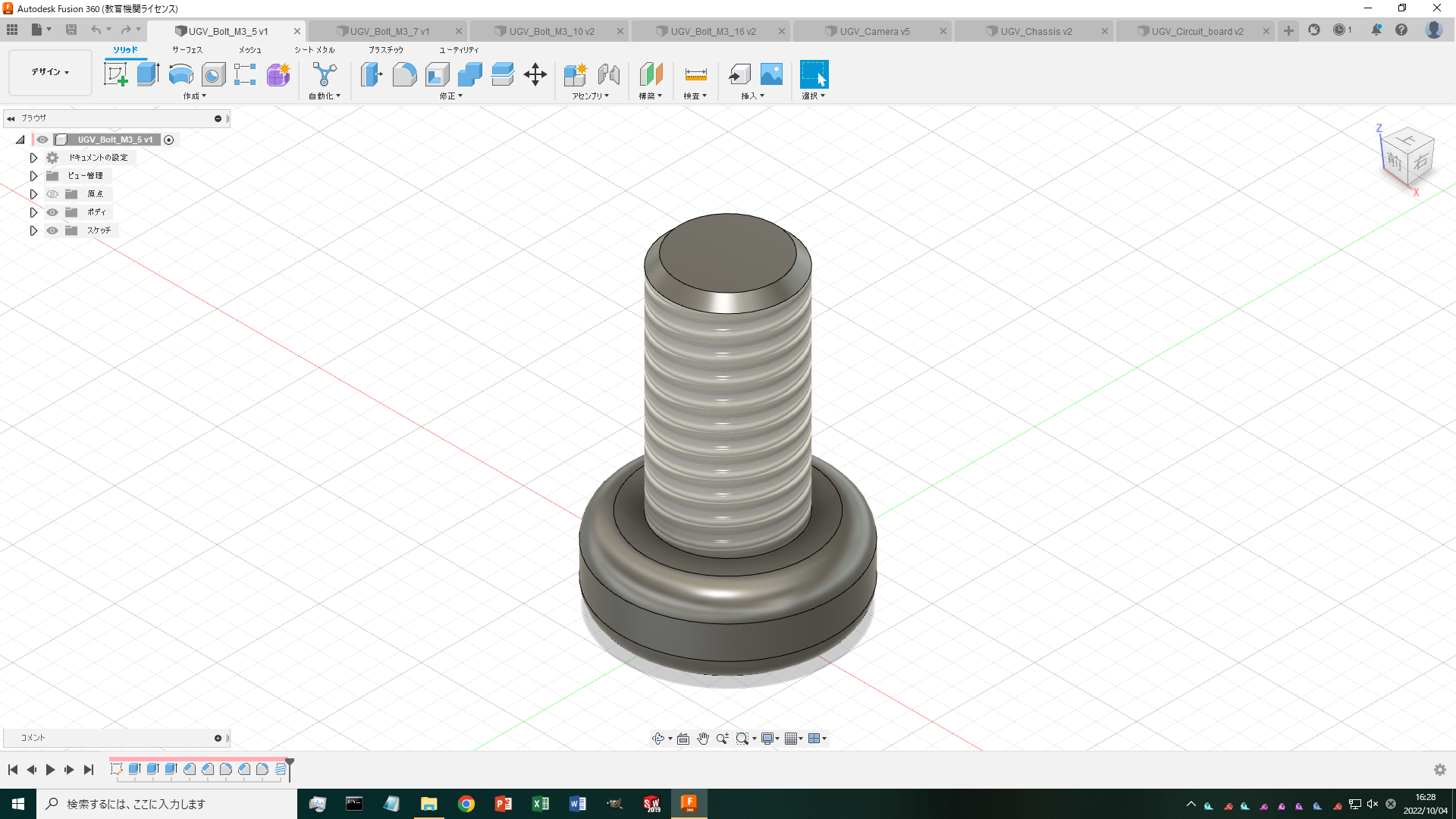
Task: Hide the ボディ folder
Action: click(x=52, y=212)
